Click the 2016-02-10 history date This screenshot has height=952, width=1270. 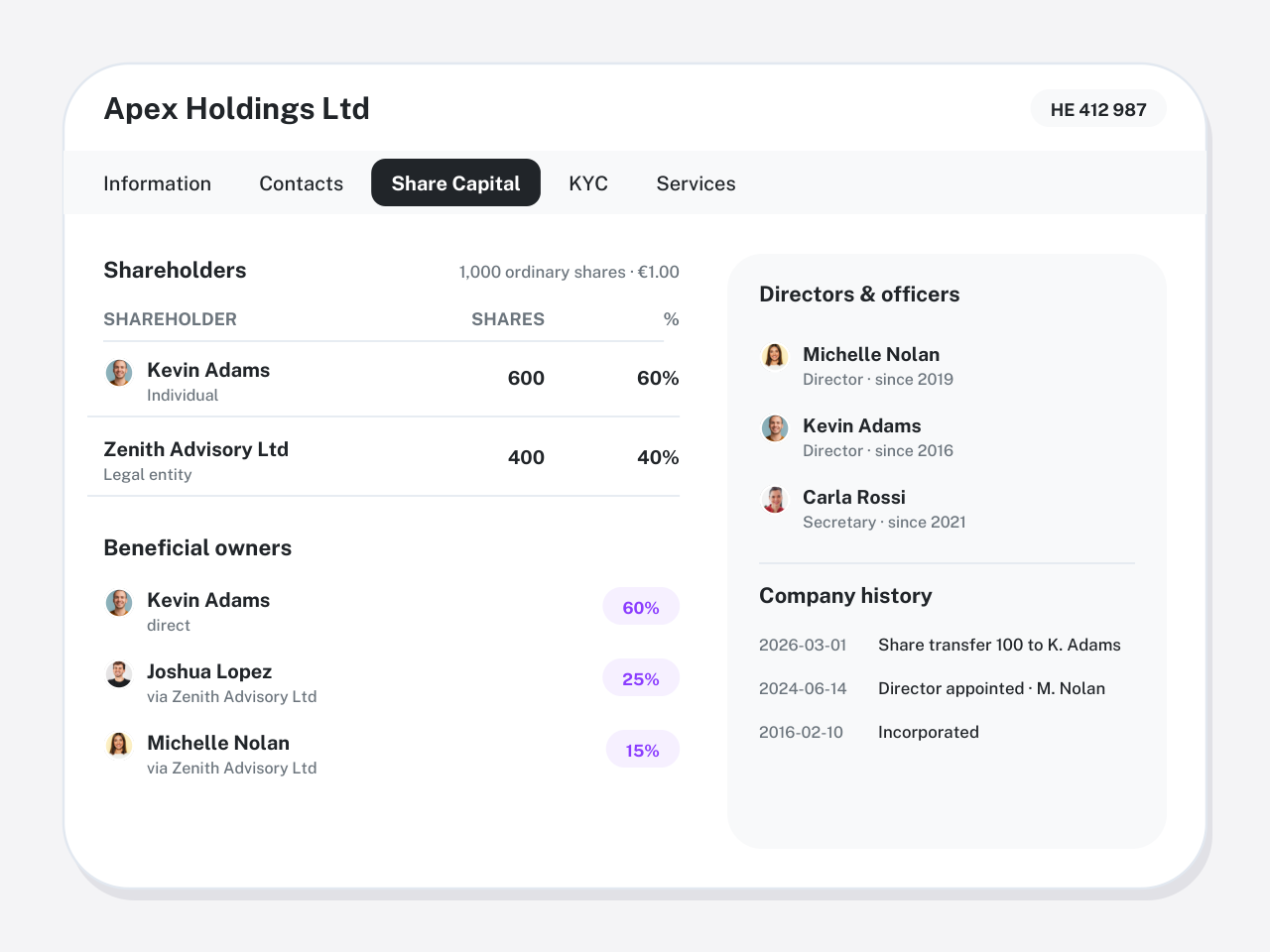(x=801, y=732)
